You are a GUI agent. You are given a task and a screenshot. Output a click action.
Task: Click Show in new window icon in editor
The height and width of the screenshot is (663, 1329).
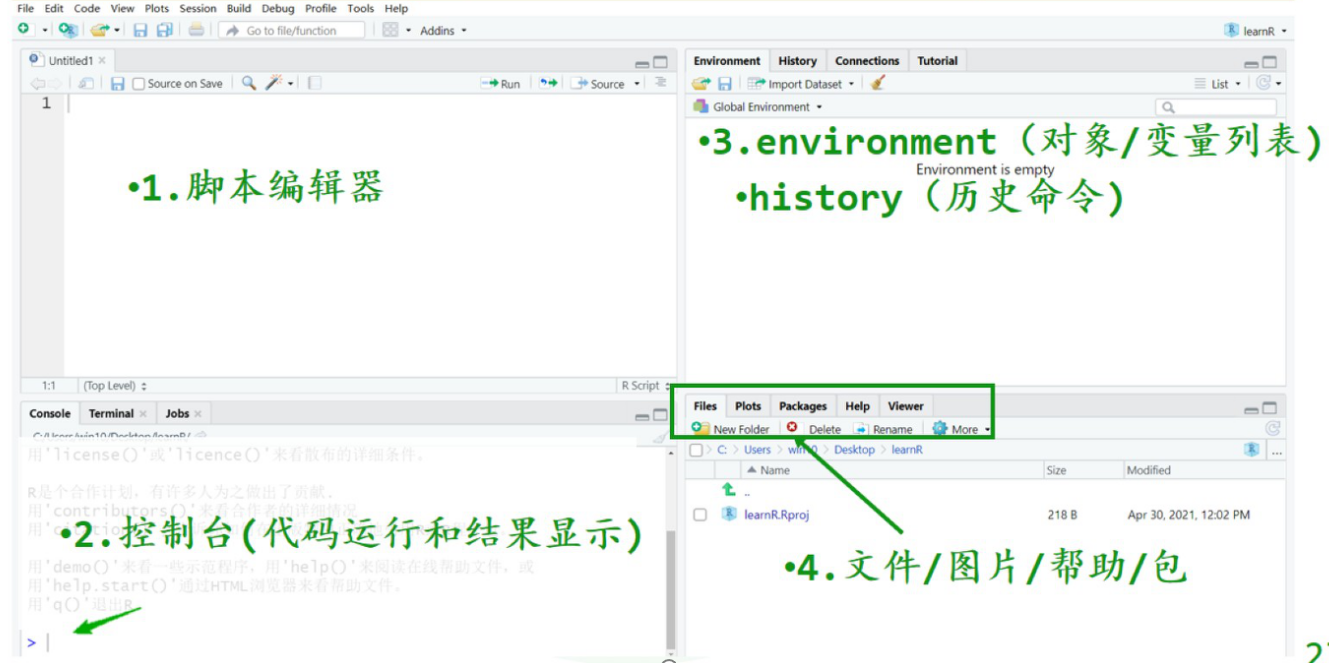[86, 84]
